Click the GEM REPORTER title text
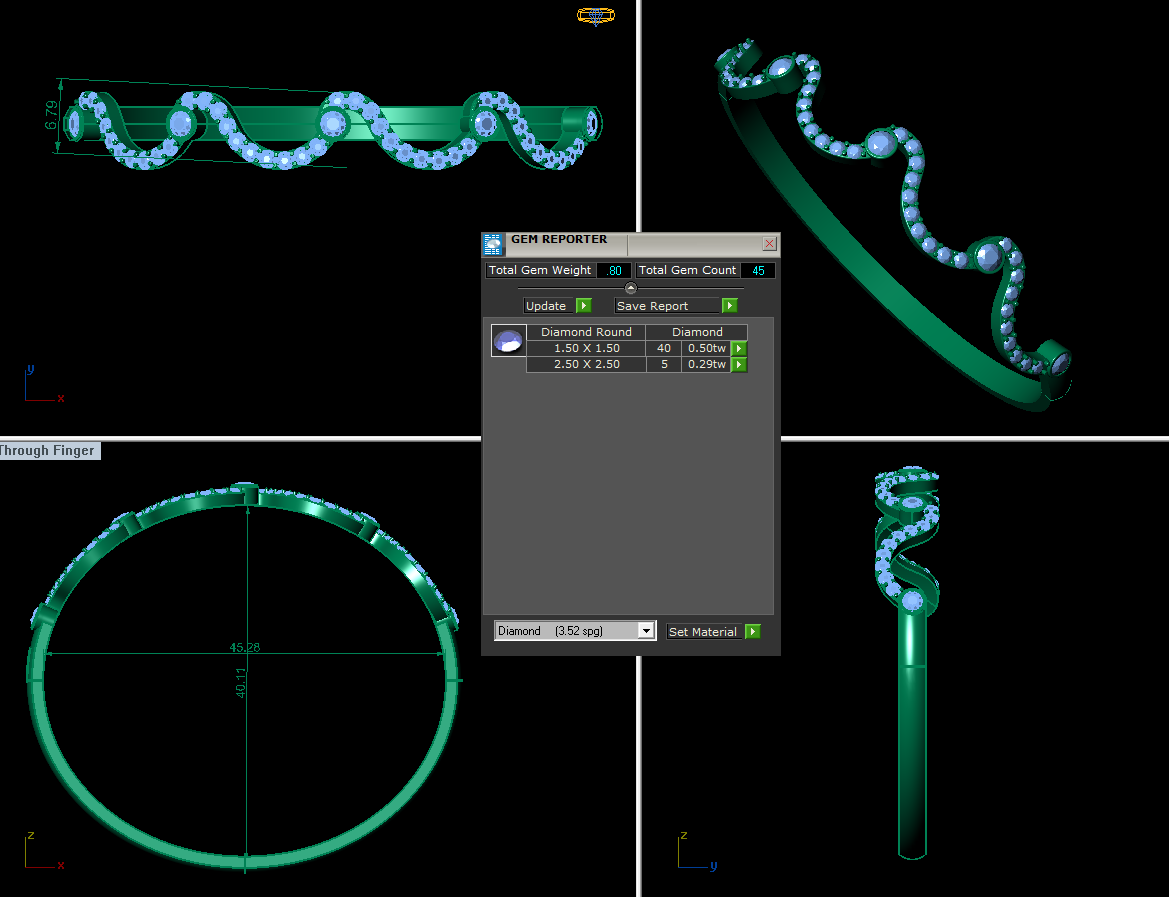The height and width of the screenshot is (897, 1169). coord(559,239)
